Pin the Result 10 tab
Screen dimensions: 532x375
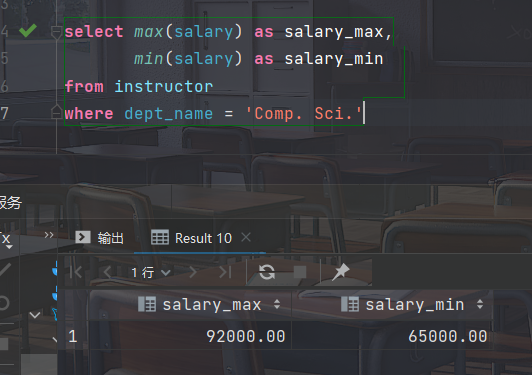[340, 272]
